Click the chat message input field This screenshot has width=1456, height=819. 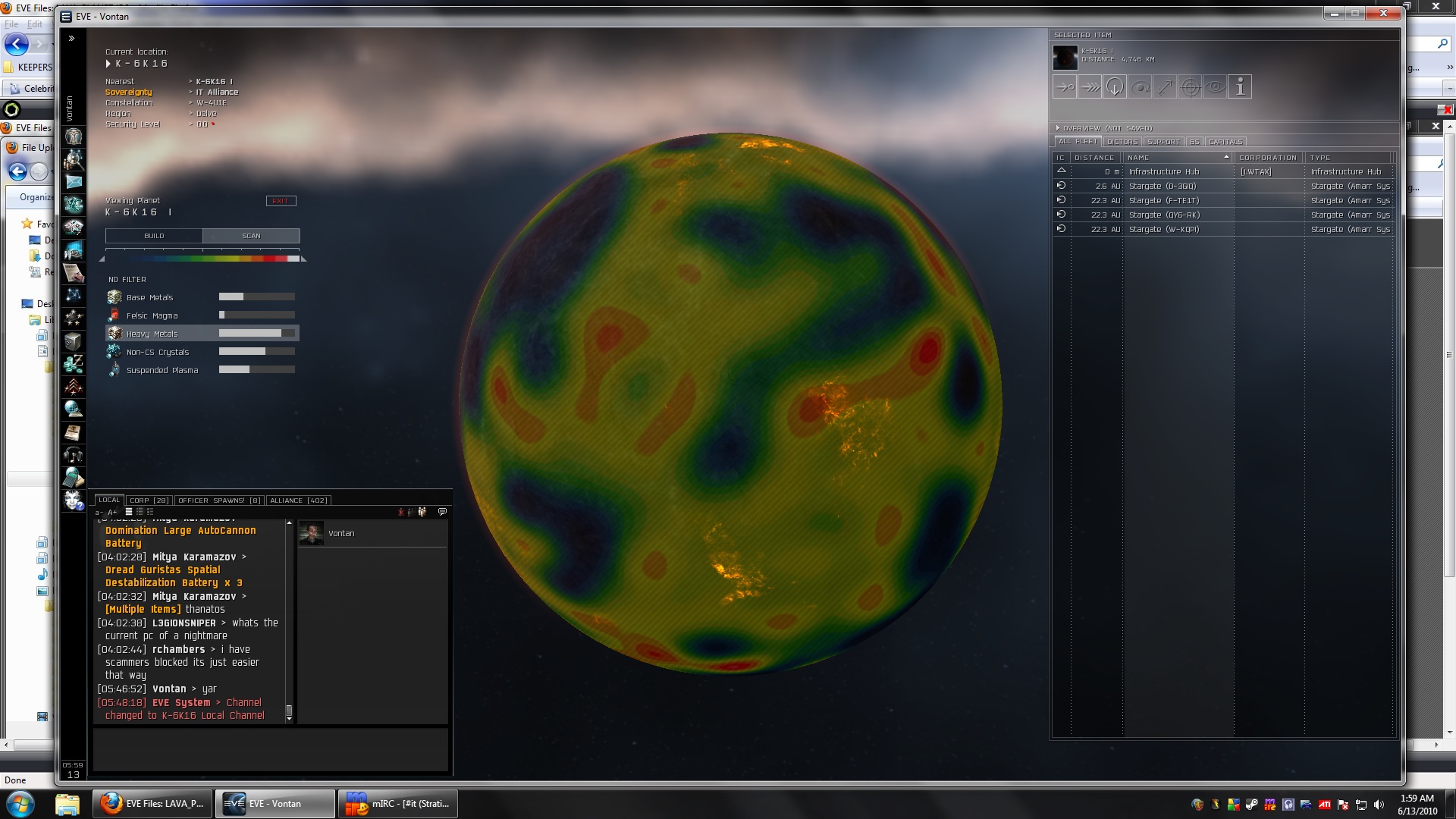[271, 748]
